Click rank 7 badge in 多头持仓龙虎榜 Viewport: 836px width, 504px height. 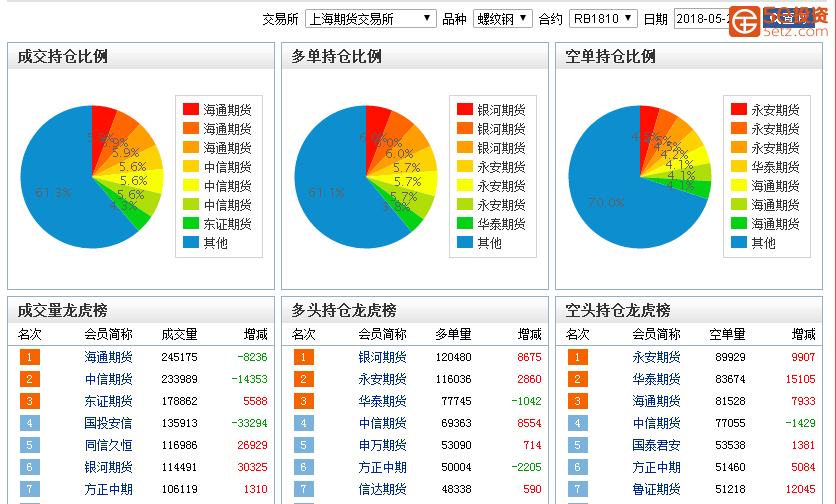[x=304, y=489]
